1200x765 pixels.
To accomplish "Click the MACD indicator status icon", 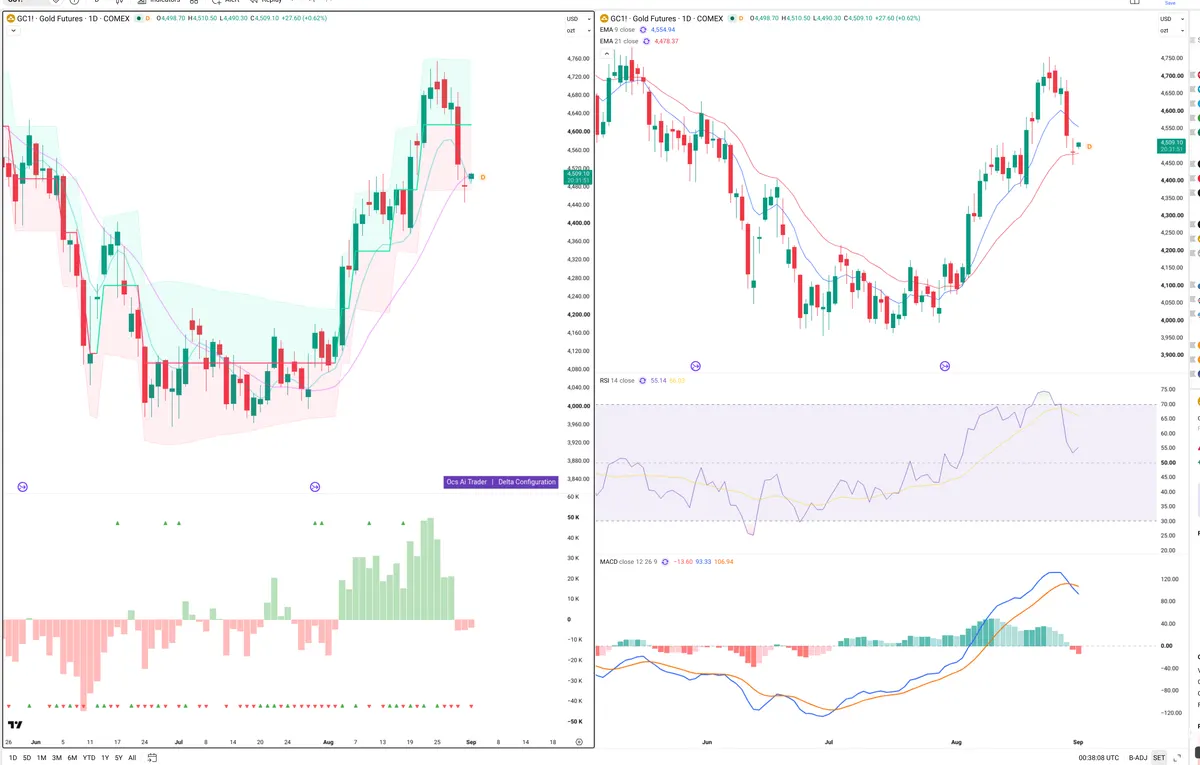I will pos(664,561).
